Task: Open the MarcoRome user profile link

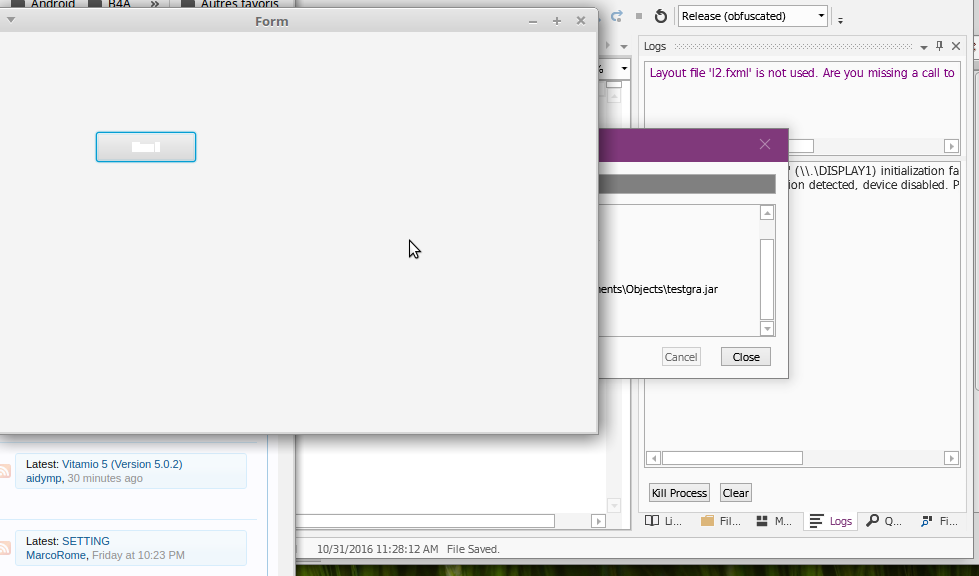Action: click(56, 555)
